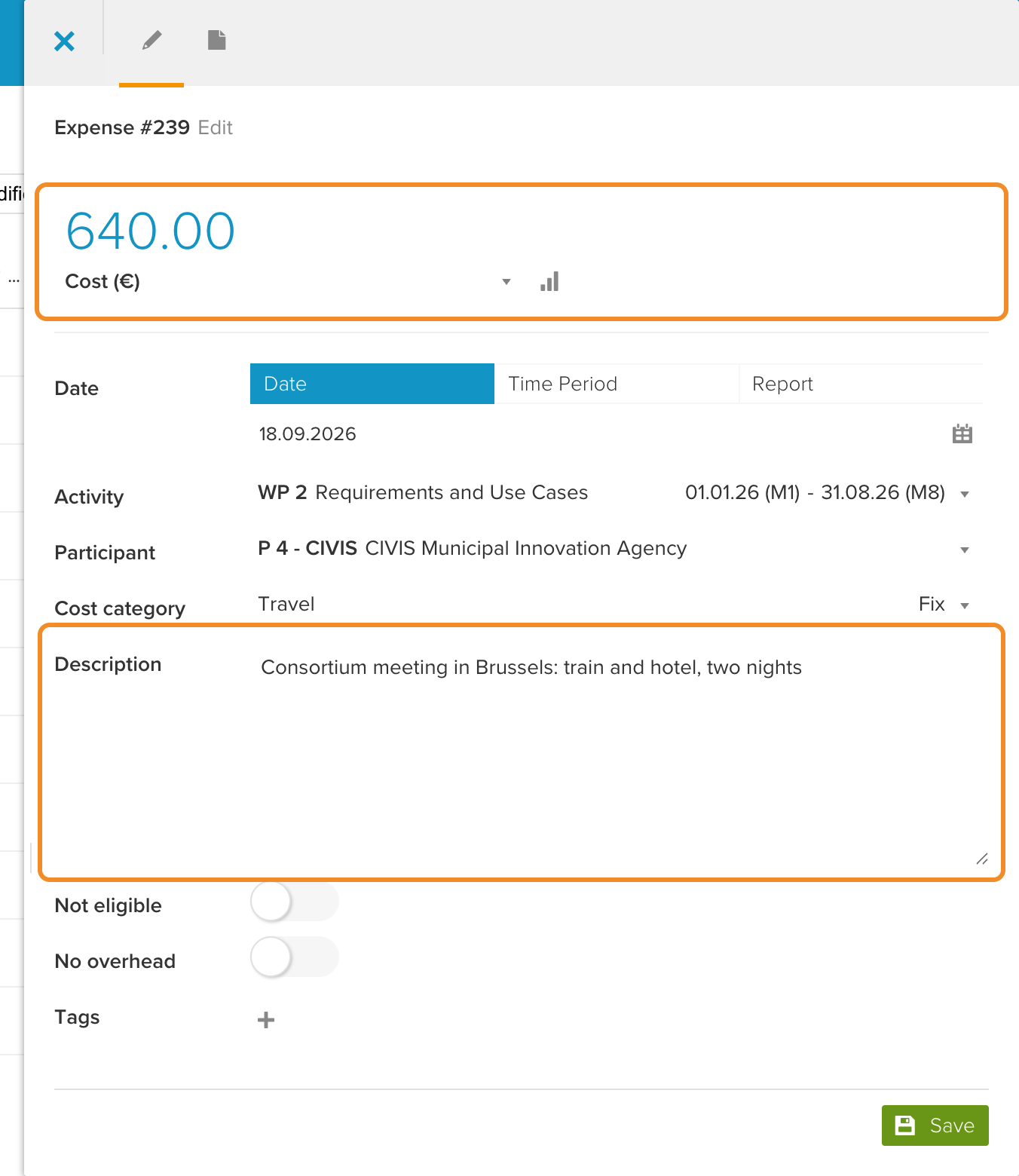Add a tag with the plus icon
The image size is (1019, 1176).
click(266, 1020)
